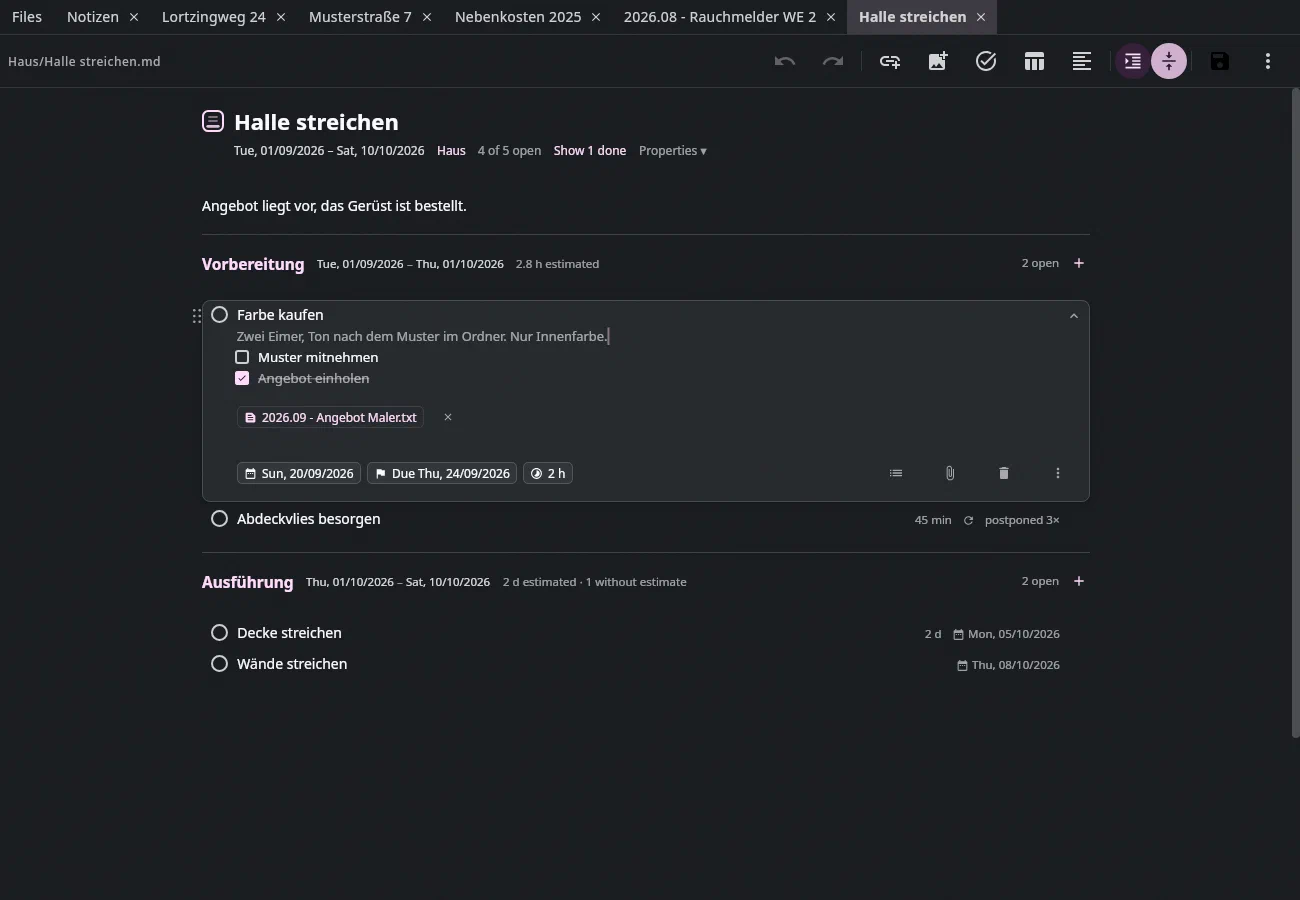Open the scheduled date Sun, 20/09/2026 chip
Image resolution: width=1300 pixels, height=900 pixels.
pos(299,473)
